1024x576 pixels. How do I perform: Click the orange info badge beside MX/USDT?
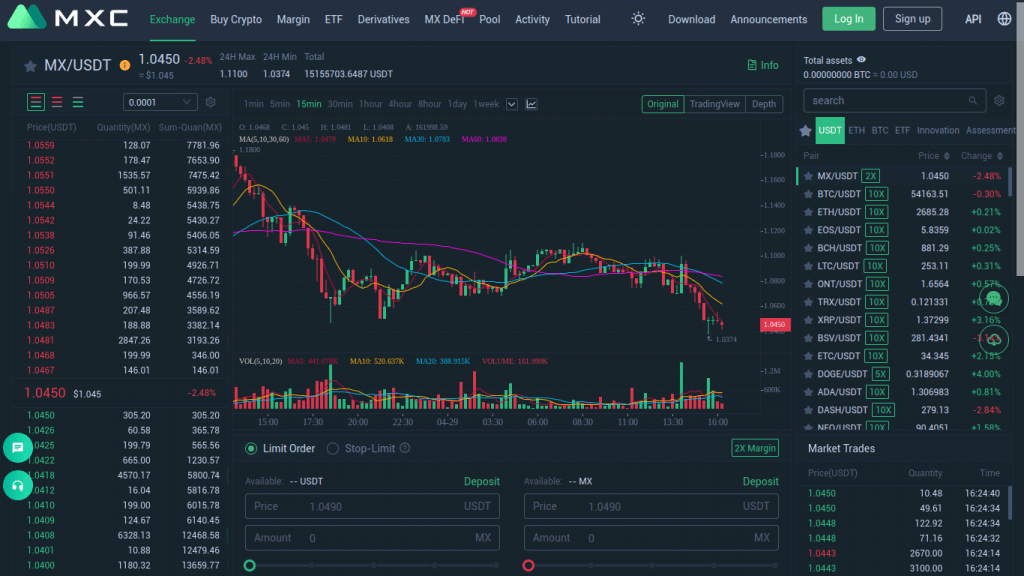(125, 65)
